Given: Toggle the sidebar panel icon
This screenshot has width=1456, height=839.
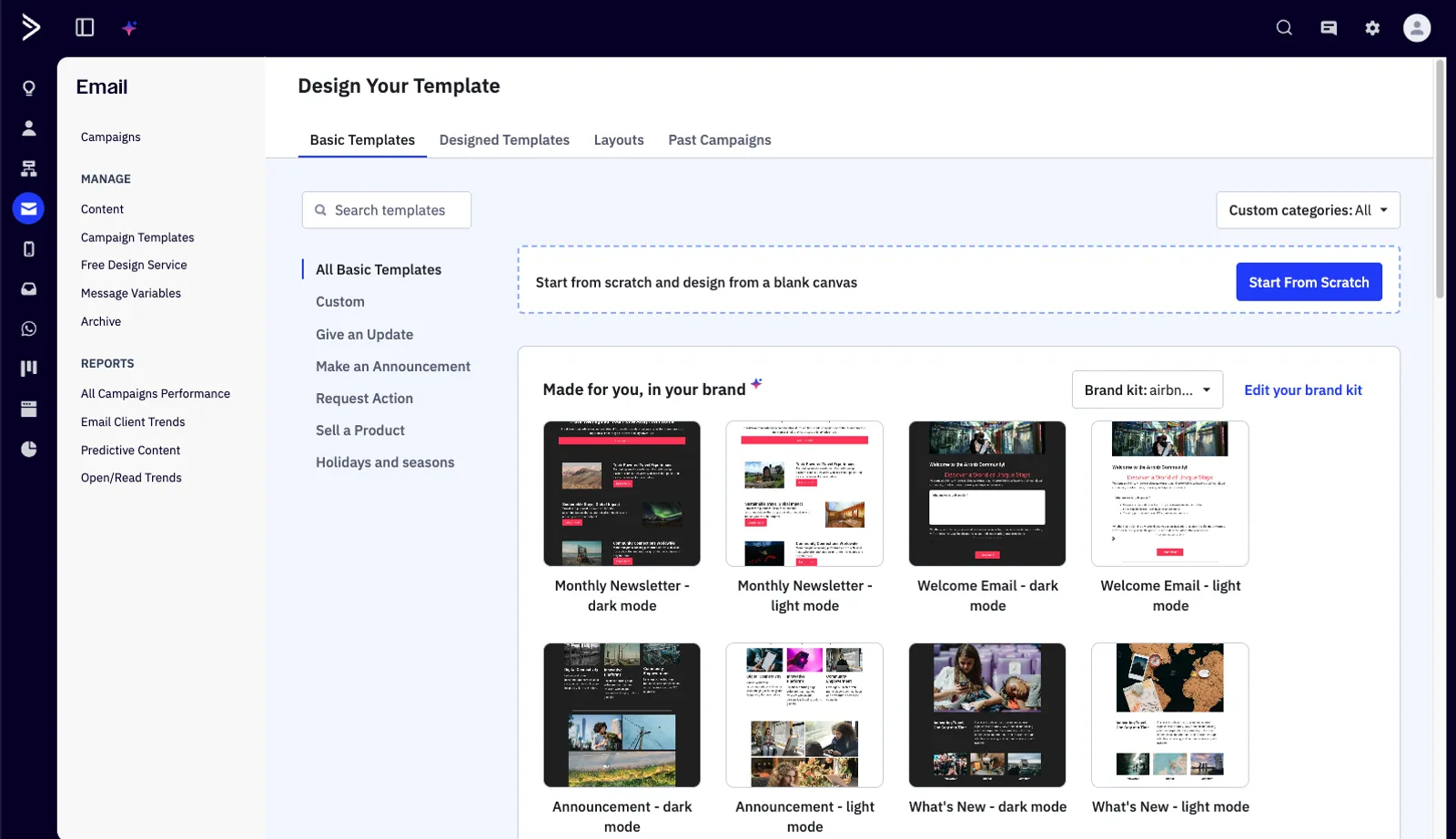Looking at the screenshot, I should tap(85, 27).
